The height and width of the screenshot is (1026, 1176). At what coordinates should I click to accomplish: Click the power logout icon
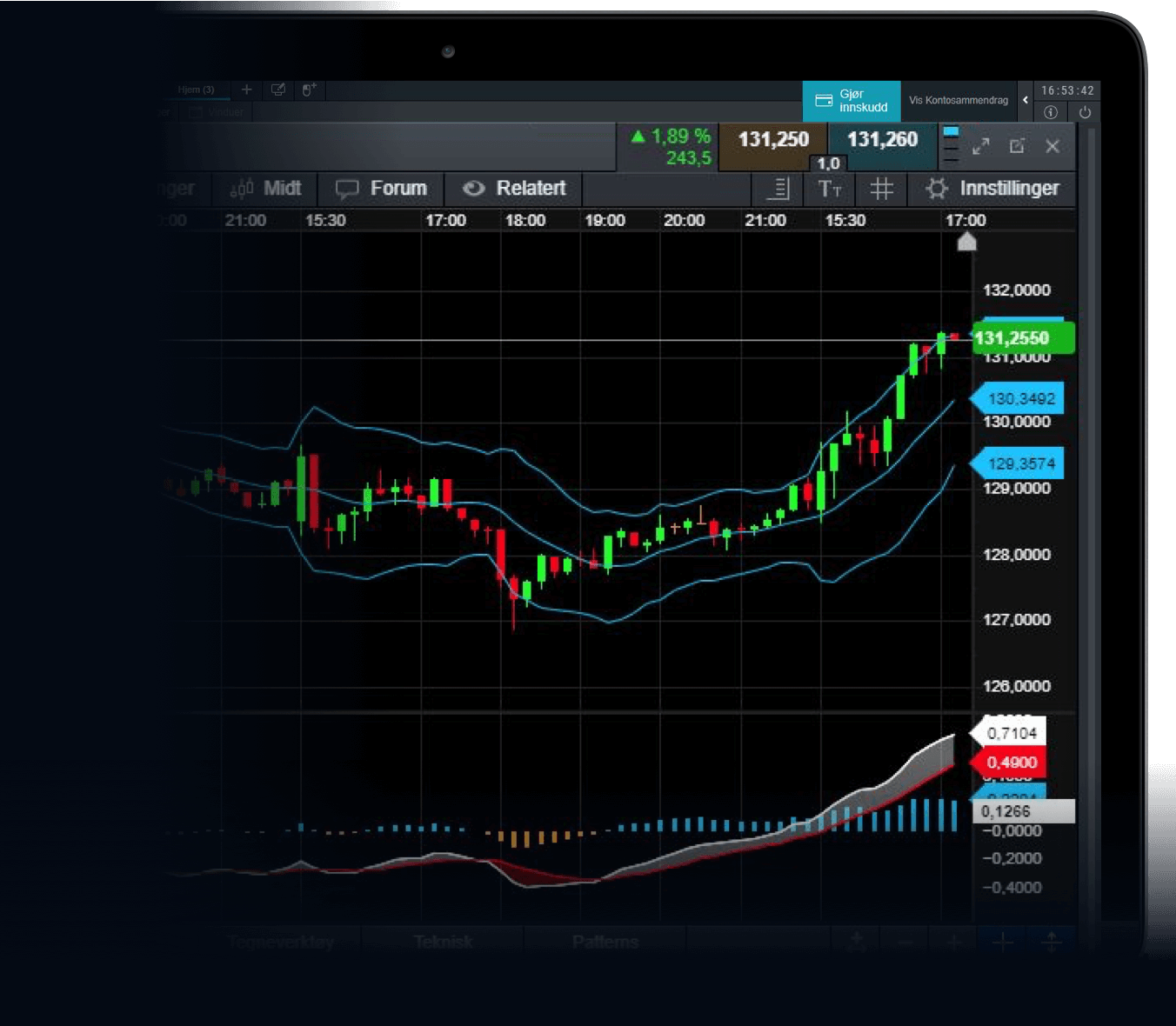1085,112
